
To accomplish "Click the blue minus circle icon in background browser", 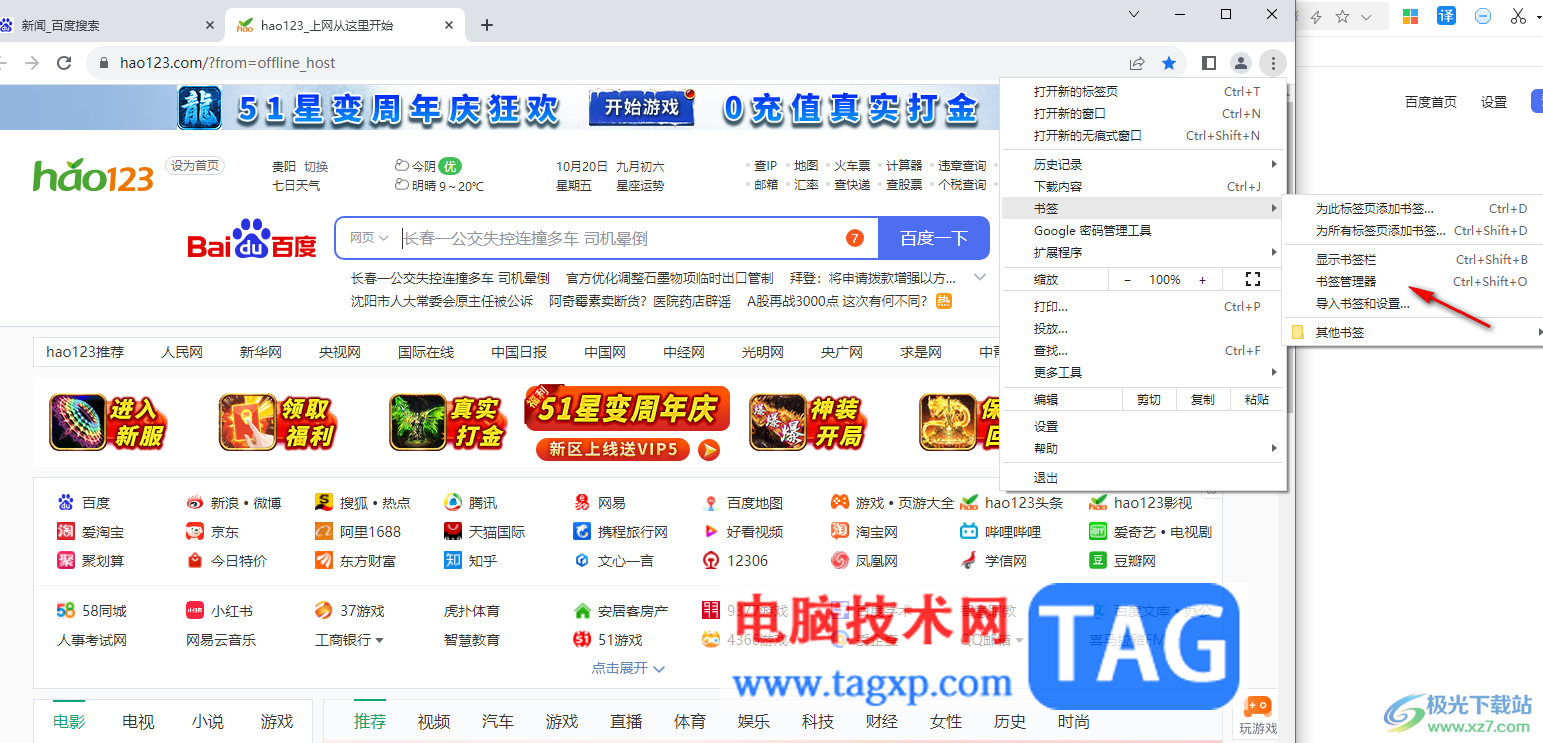I will click(x=1483, y=16).
